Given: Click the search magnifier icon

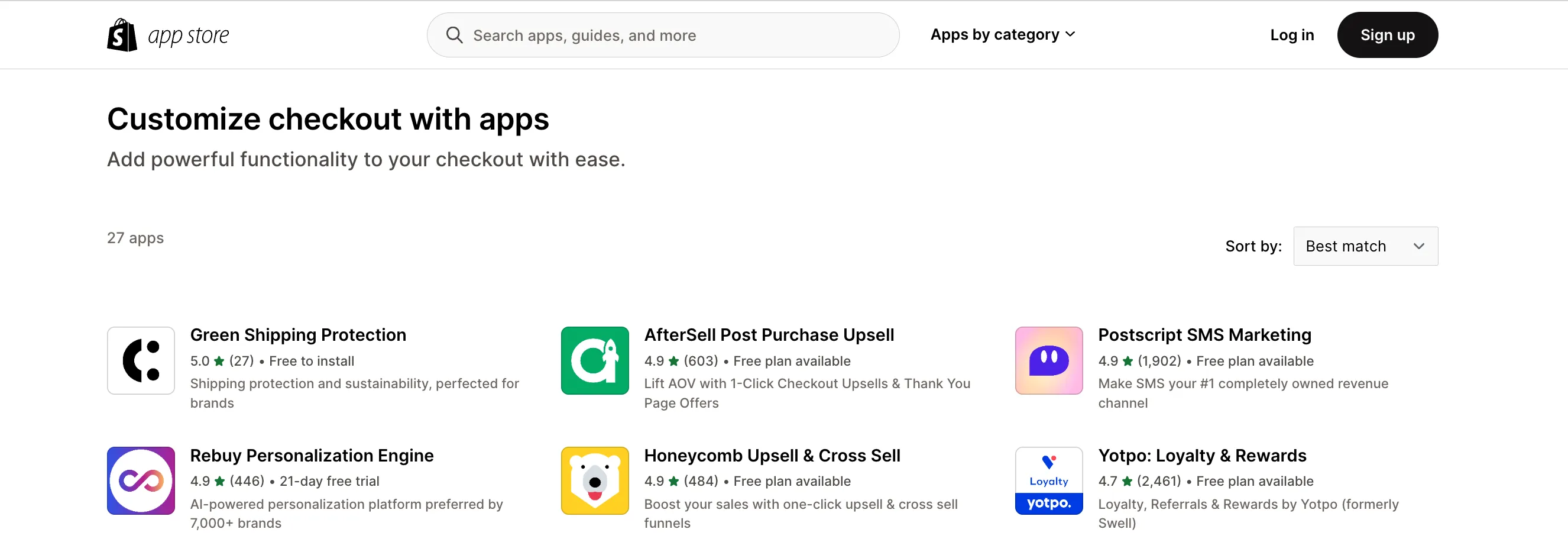Looking at the screenshot, I should [x=454, y=35].
